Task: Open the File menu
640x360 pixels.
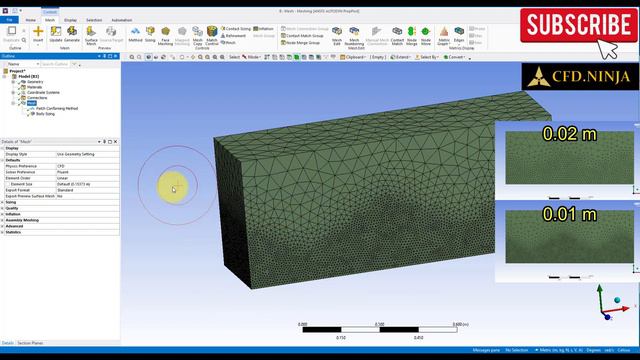Action: [x=9, y=20]
